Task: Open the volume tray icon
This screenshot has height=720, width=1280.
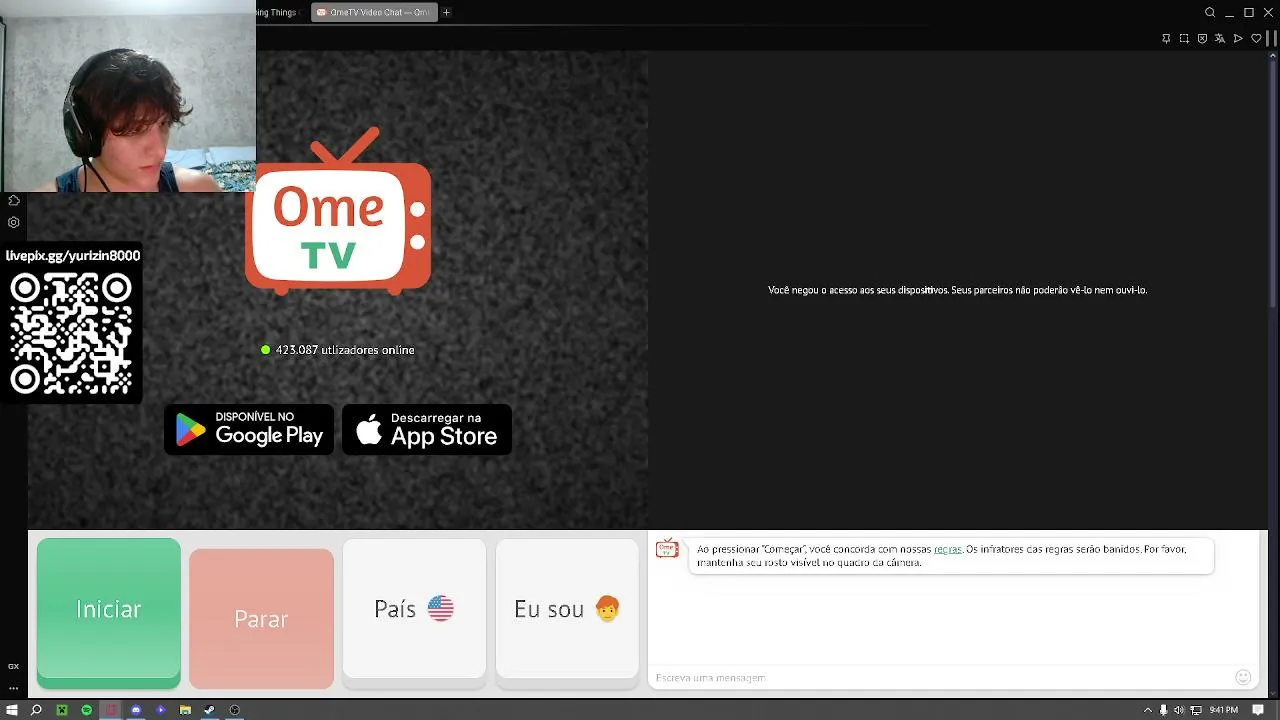Action: pos(1179,710)
